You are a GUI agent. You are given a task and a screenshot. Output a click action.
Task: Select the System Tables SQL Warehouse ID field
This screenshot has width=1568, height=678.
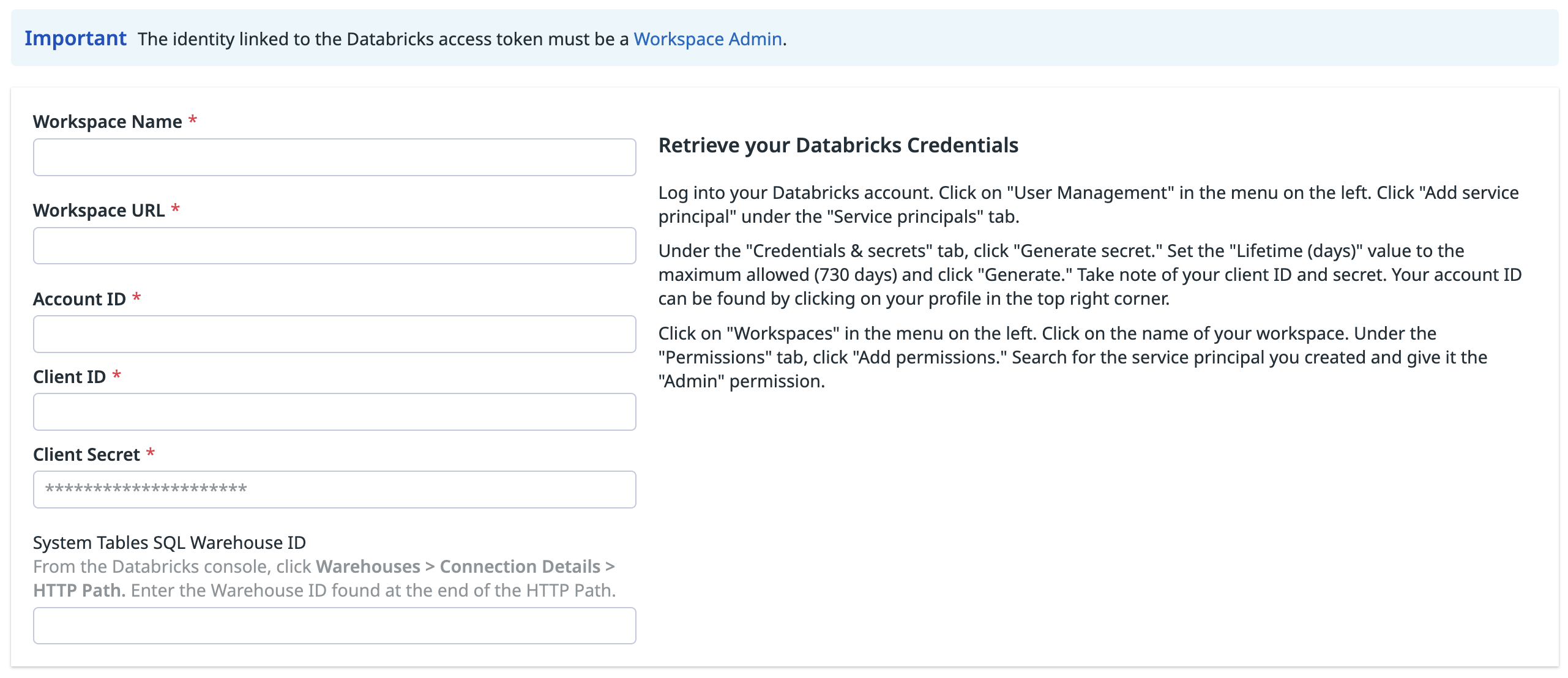(x=334, y=625)
